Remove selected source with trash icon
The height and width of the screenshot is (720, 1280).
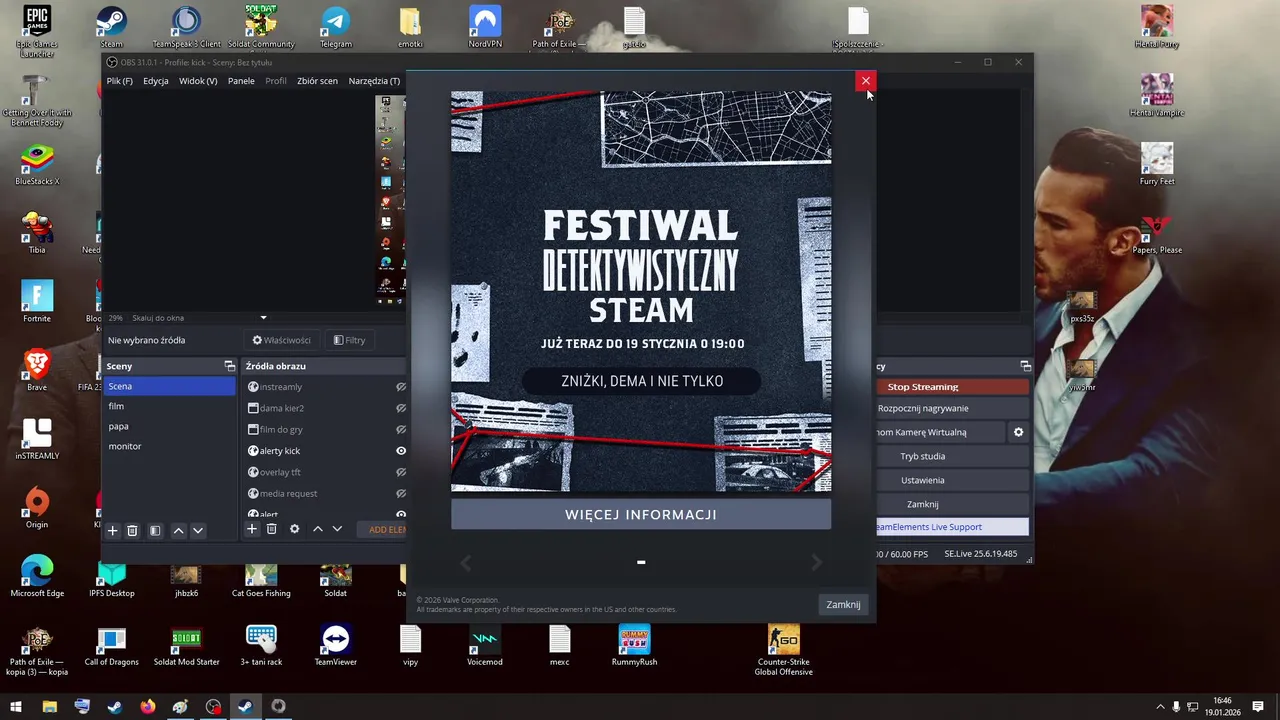coord(271,529)
